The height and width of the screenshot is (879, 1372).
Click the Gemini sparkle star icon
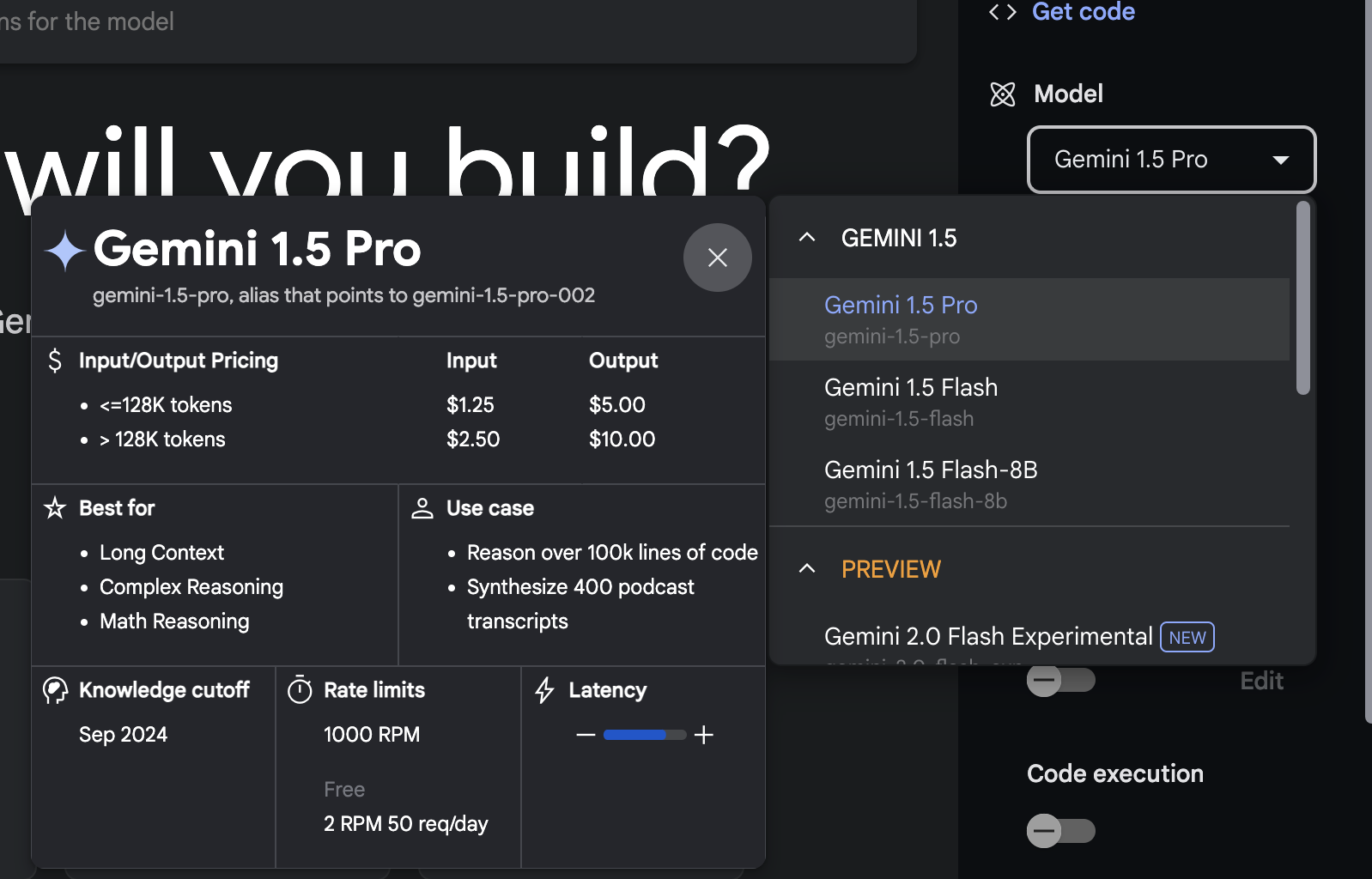(x=64, y=251)
